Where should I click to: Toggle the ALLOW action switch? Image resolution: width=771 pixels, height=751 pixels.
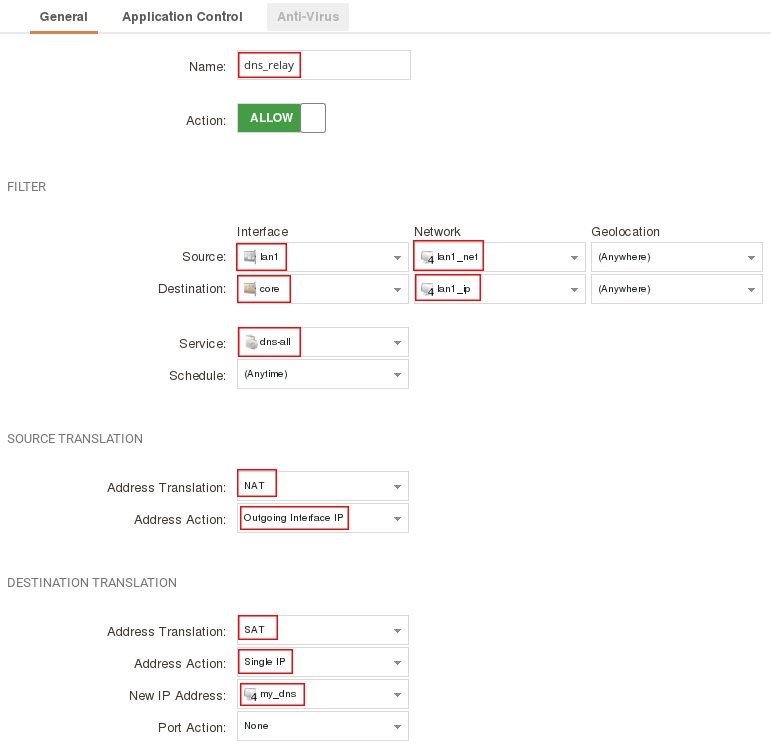(281, 118)
